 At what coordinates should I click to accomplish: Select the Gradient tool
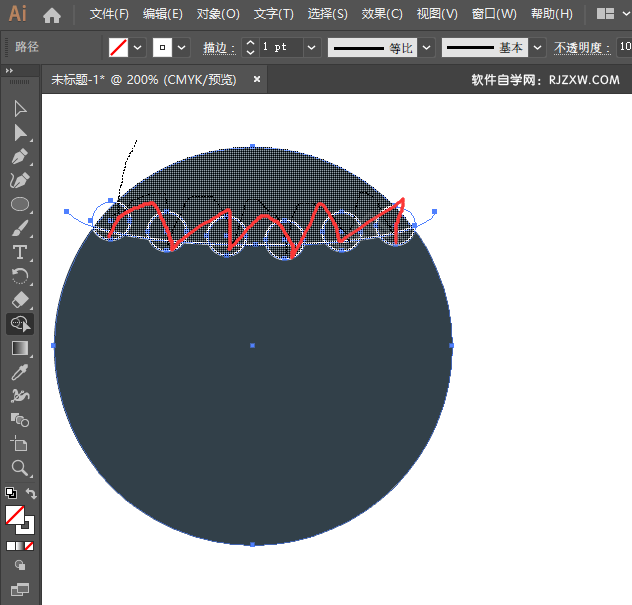tap(20, 348)
